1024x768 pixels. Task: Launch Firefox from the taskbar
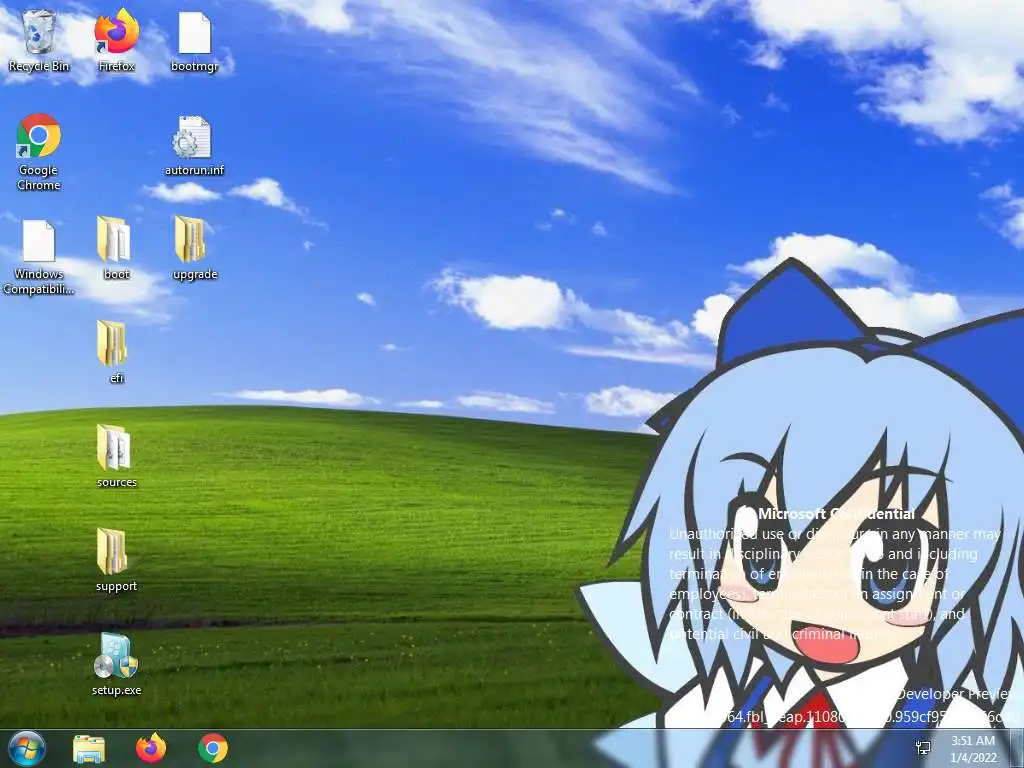[151, 748]
